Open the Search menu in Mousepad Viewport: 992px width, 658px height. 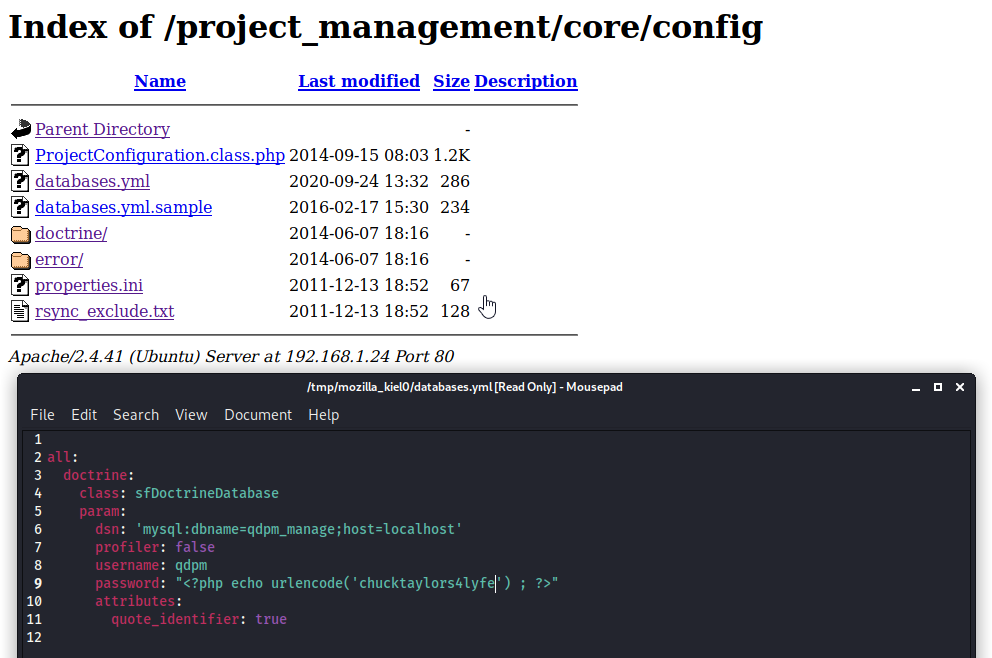coord(136,414)
